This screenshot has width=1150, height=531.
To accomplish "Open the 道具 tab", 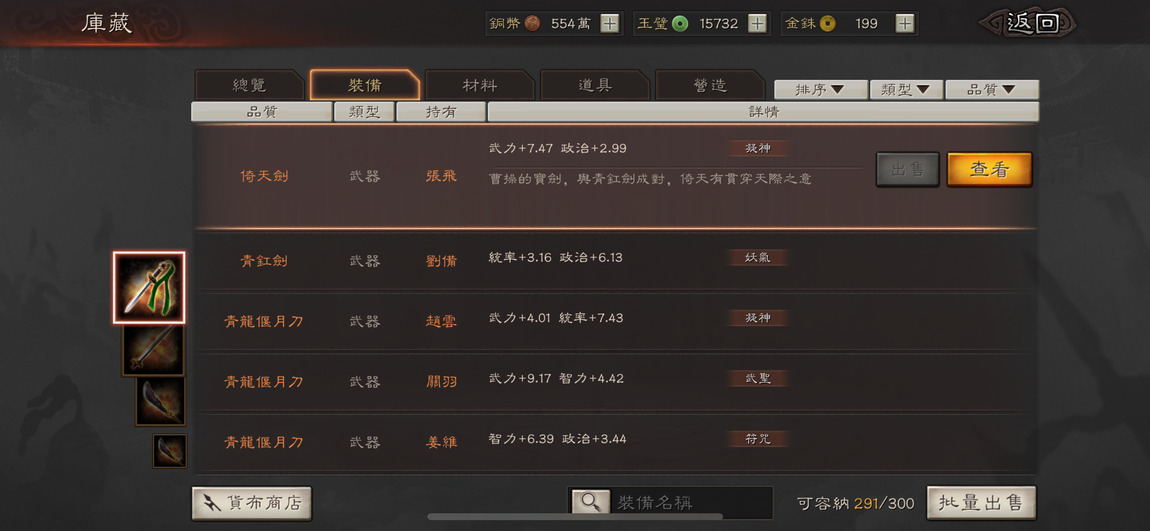I will click(x=595, y=85).
